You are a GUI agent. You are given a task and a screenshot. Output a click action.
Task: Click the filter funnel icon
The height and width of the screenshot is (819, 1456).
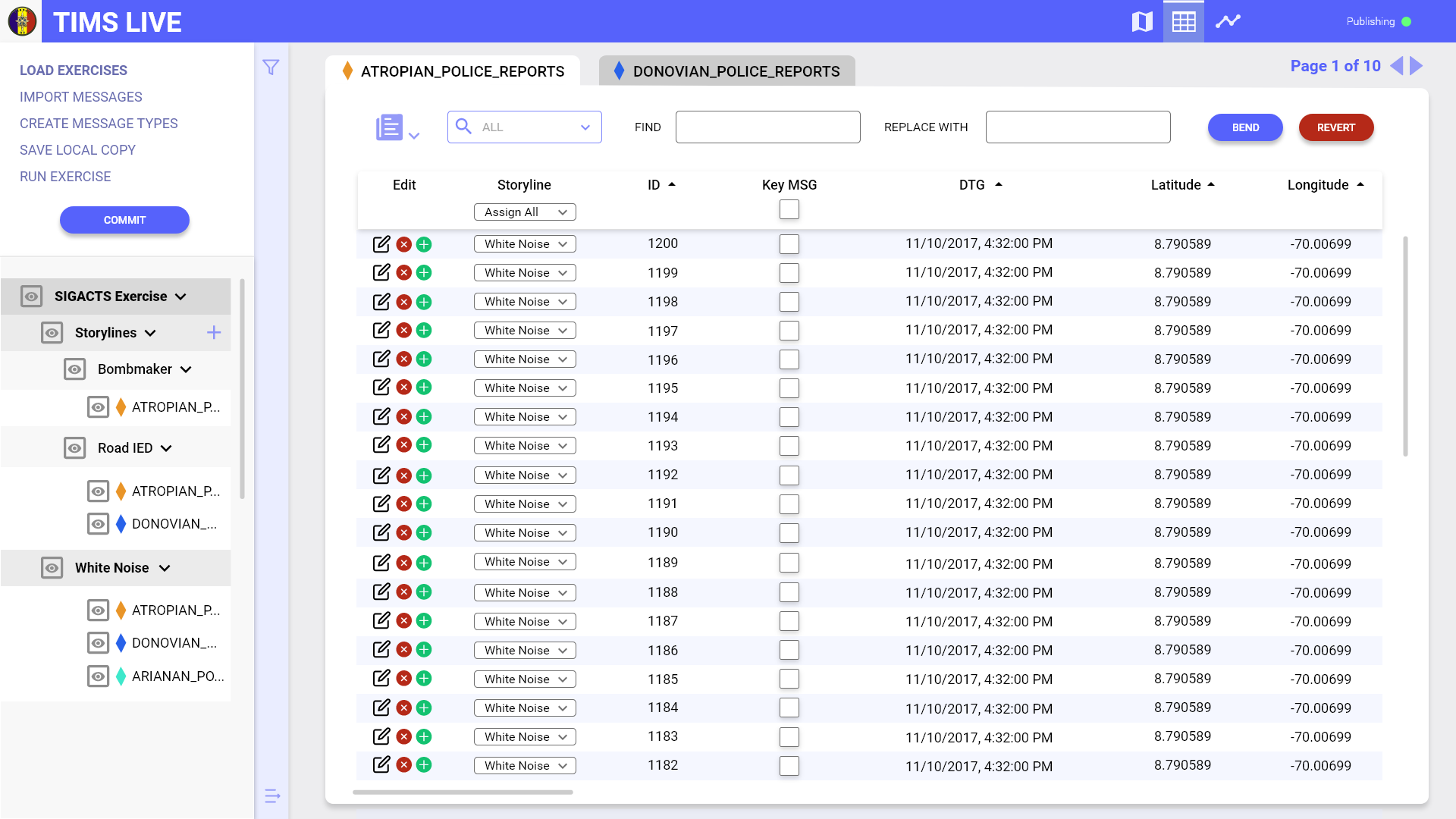tap(271, 67)
